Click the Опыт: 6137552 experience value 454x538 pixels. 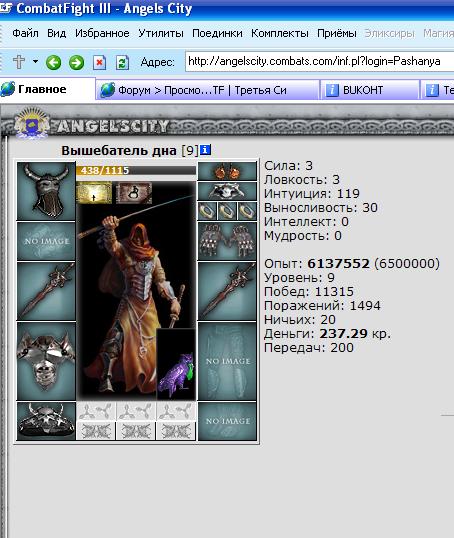(338, 264)
